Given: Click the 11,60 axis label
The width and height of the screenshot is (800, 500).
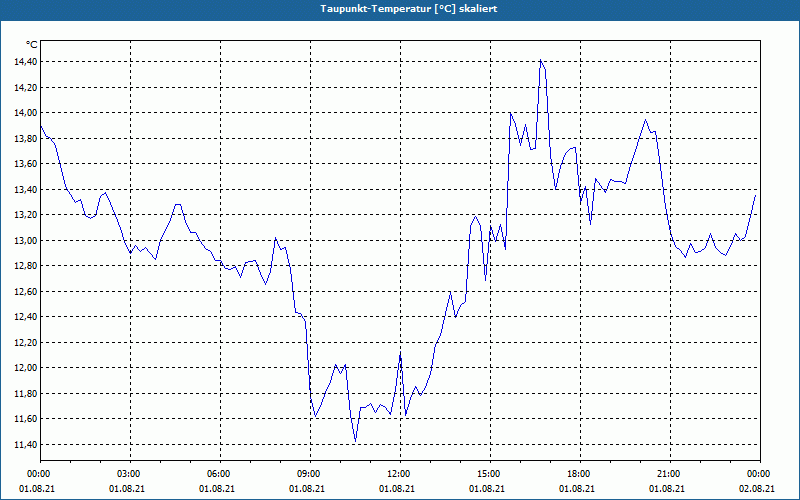Looking at the screenshot, I should (26, 419).
